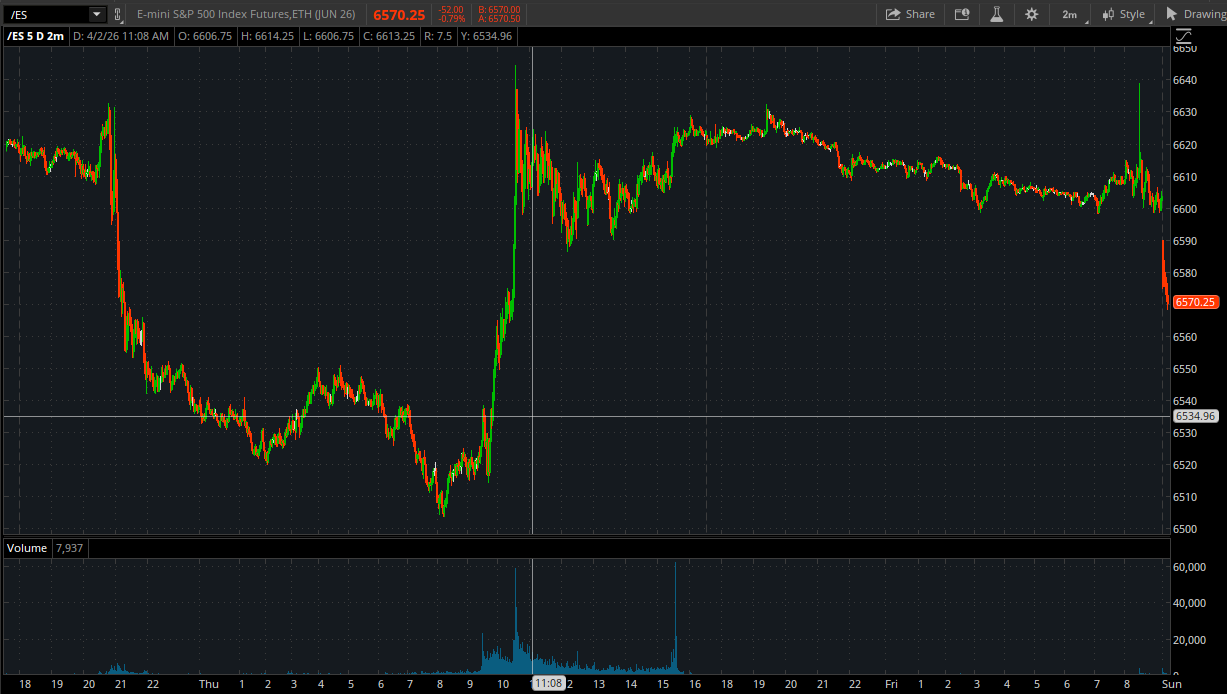Click the 6500 price axis label
The height and width of the screenshot is (694, 1227).
coord(1185,529)
